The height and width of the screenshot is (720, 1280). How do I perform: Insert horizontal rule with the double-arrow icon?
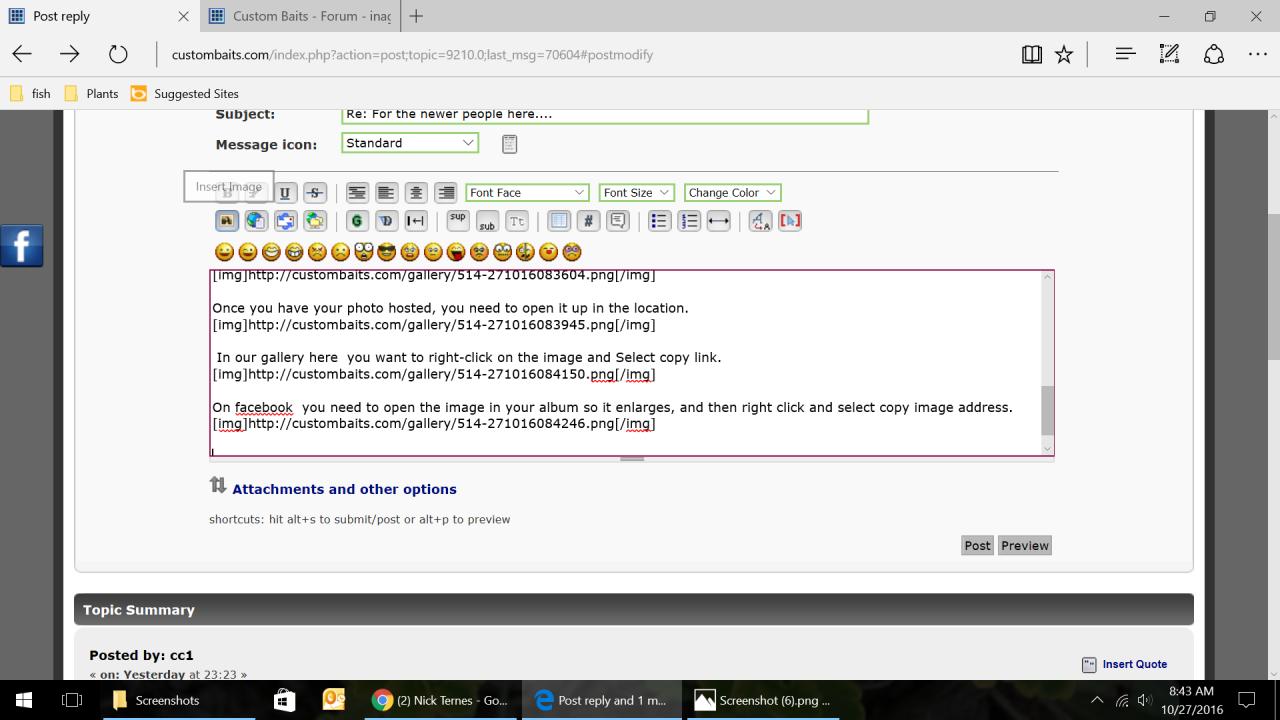(x=718, y=221)
